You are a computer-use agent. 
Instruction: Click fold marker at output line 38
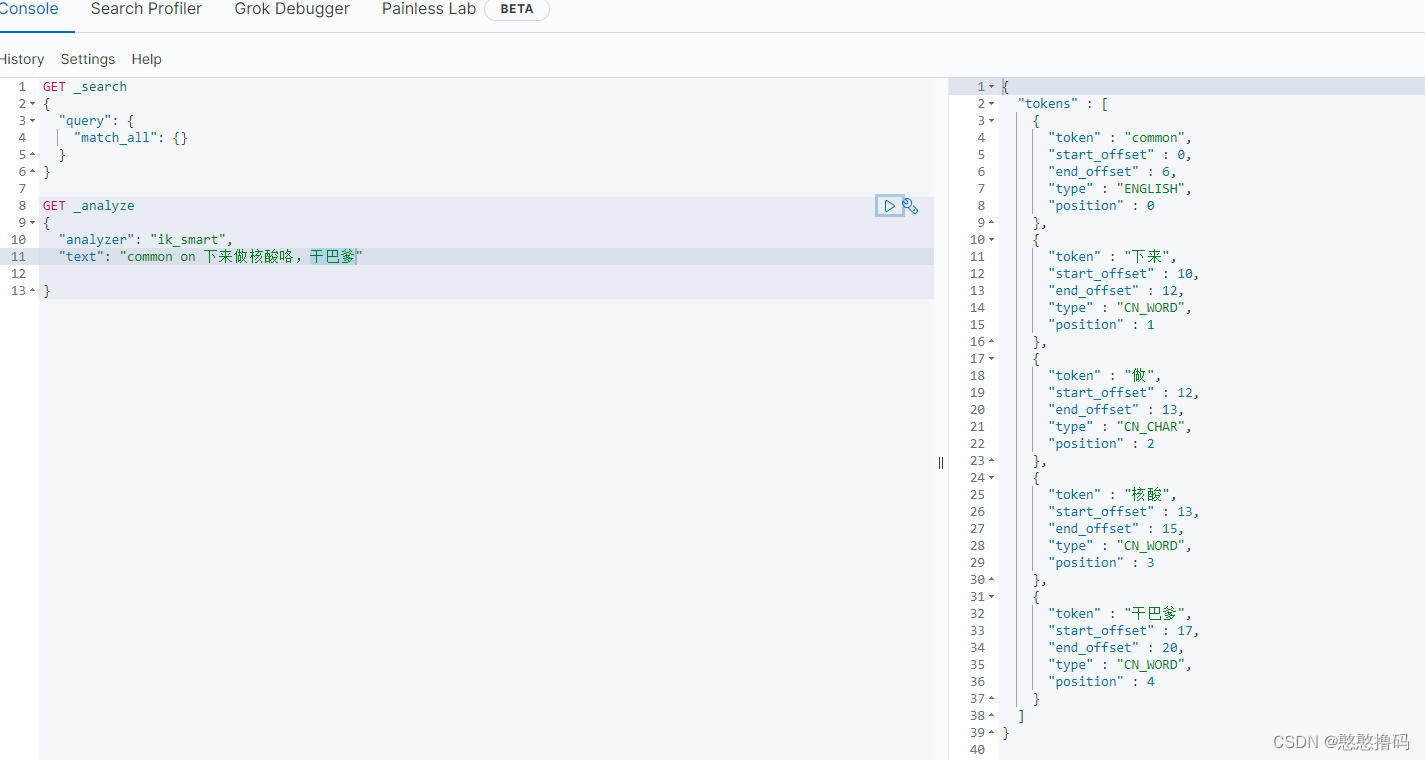tap(991, 716)
